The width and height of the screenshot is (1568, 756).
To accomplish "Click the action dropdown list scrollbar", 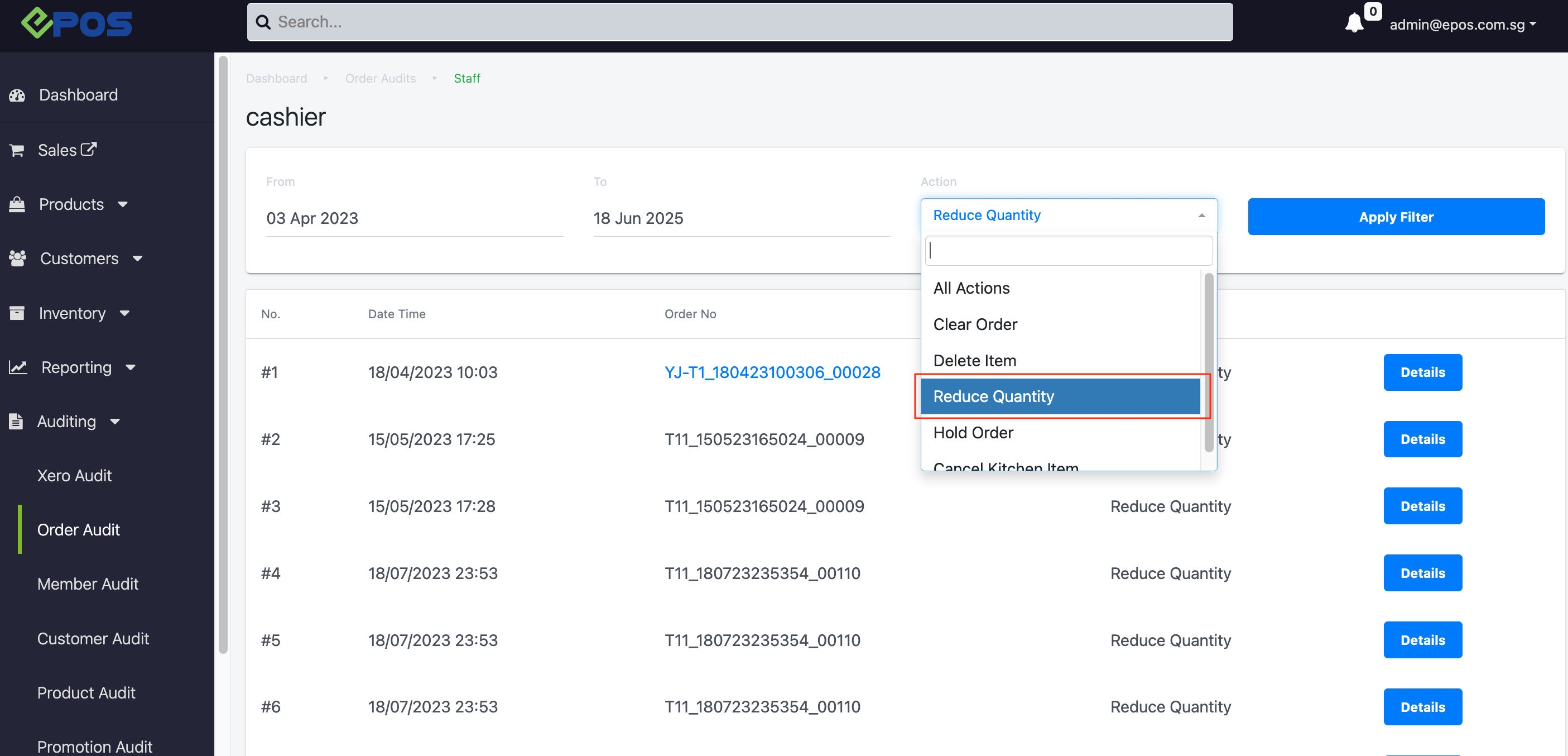I will pos(1208,362).
